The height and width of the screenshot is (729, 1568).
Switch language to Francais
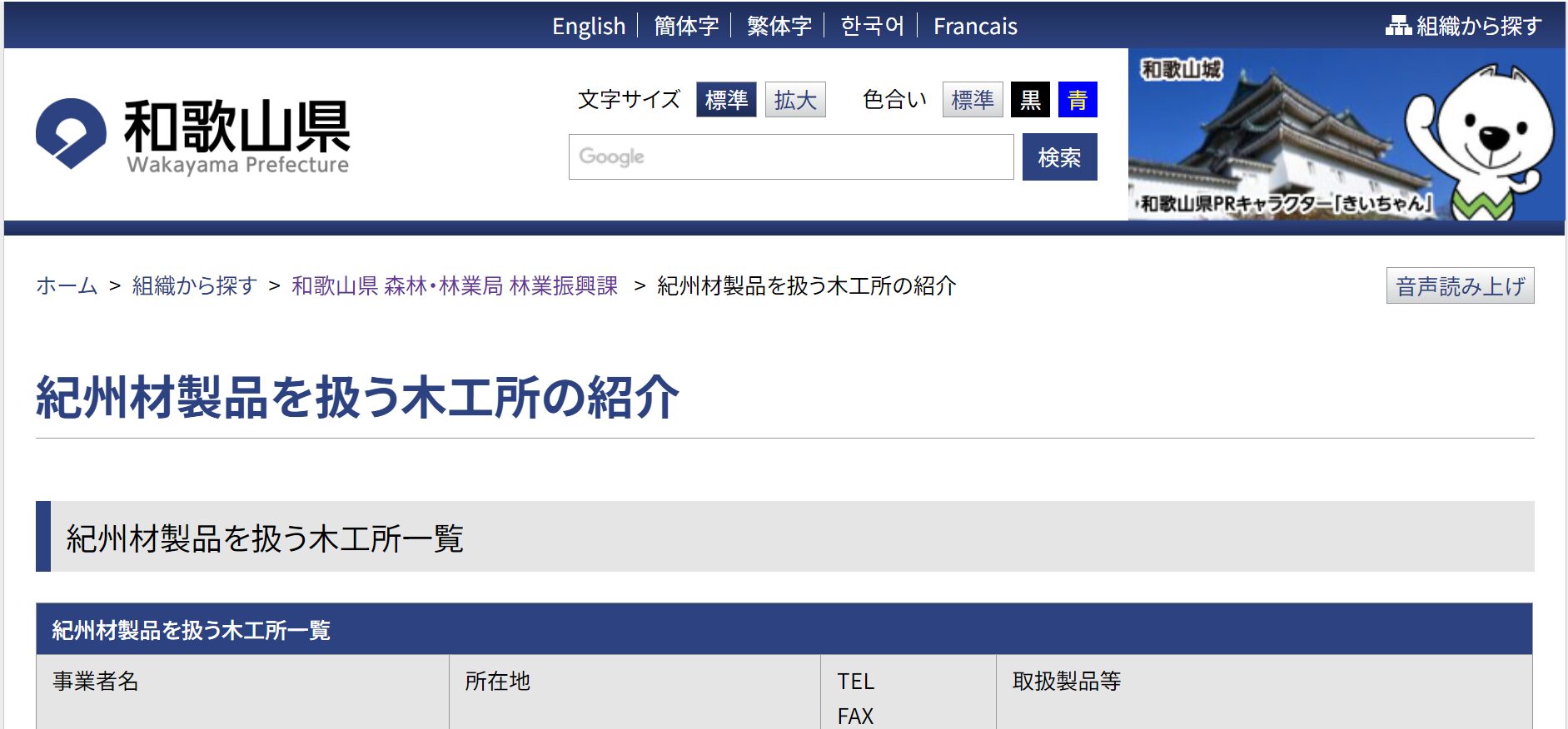tap(975, 26)
